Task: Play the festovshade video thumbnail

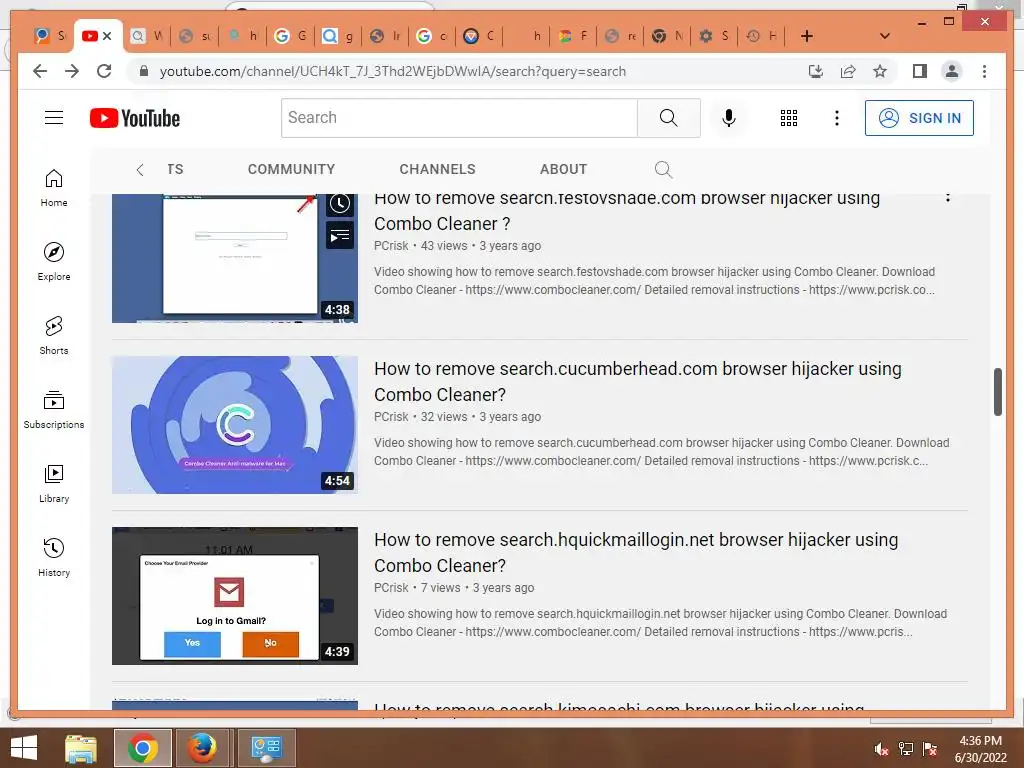Action: tap(234, 258)
